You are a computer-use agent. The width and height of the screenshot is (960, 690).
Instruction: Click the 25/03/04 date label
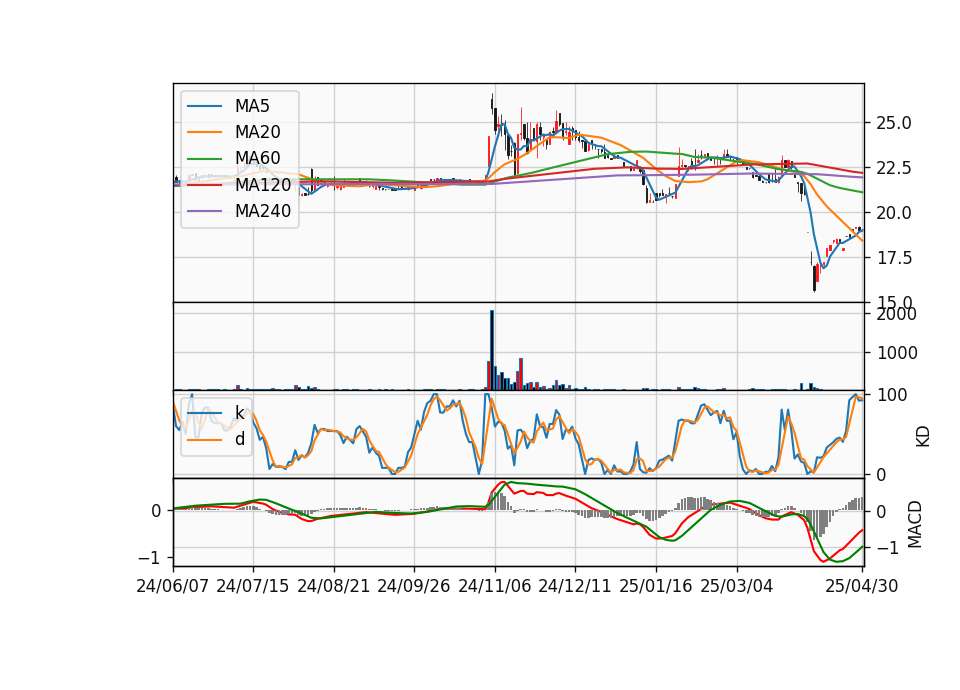pos(737,586)
